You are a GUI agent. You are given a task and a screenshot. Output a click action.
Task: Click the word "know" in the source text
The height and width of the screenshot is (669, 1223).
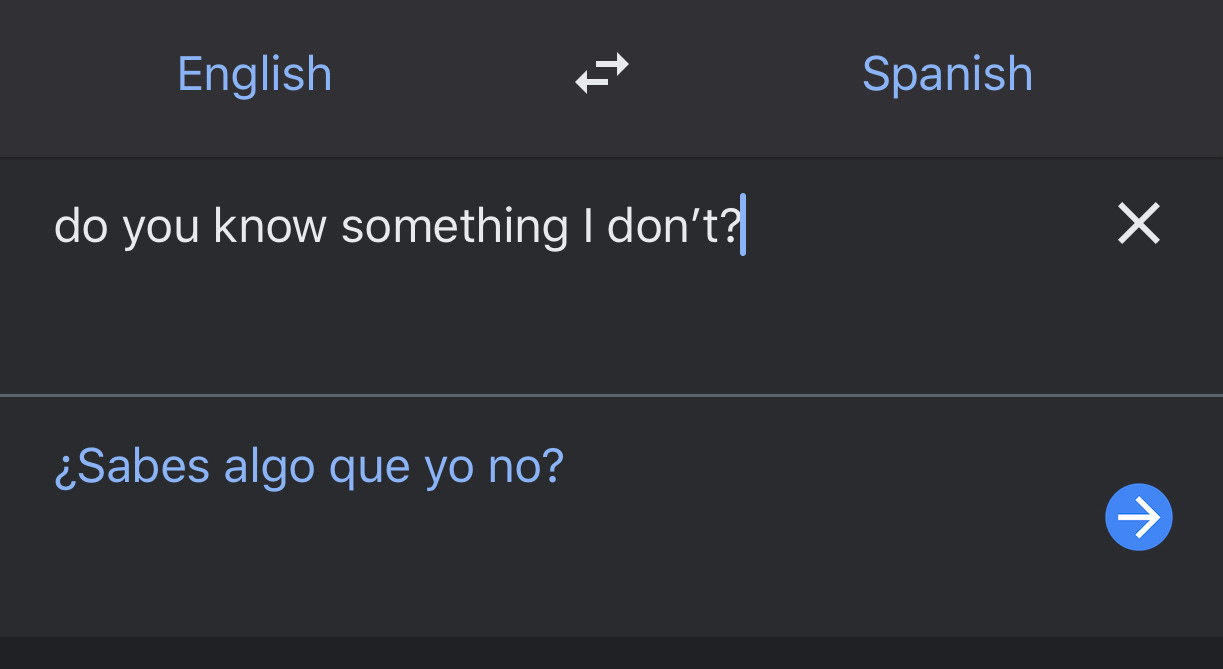(x=270, y=225)
